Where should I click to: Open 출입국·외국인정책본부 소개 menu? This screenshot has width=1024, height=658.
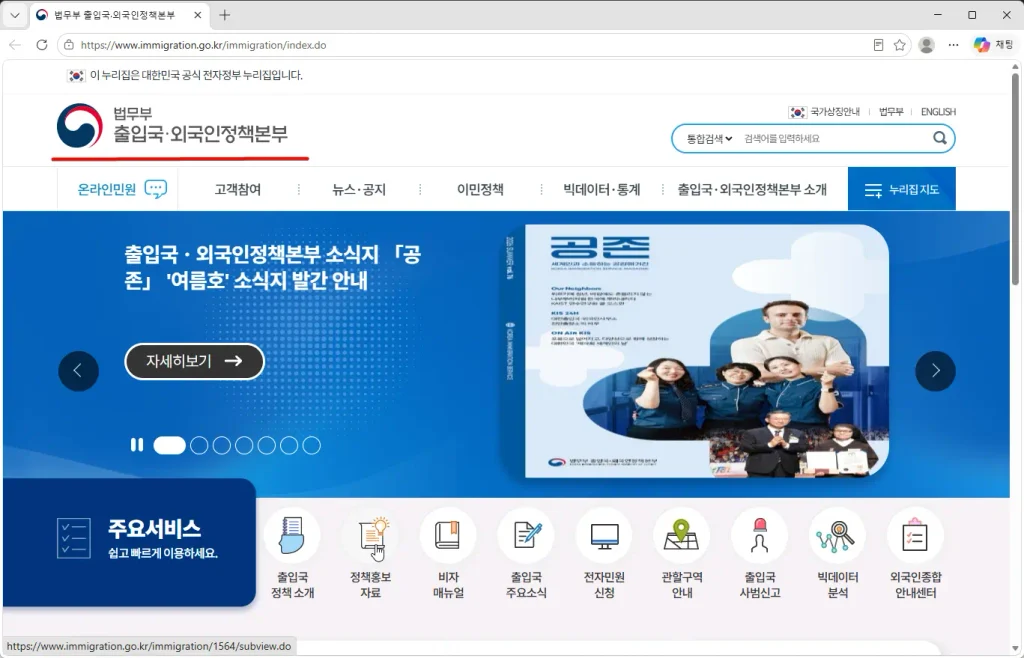(752, 189)
